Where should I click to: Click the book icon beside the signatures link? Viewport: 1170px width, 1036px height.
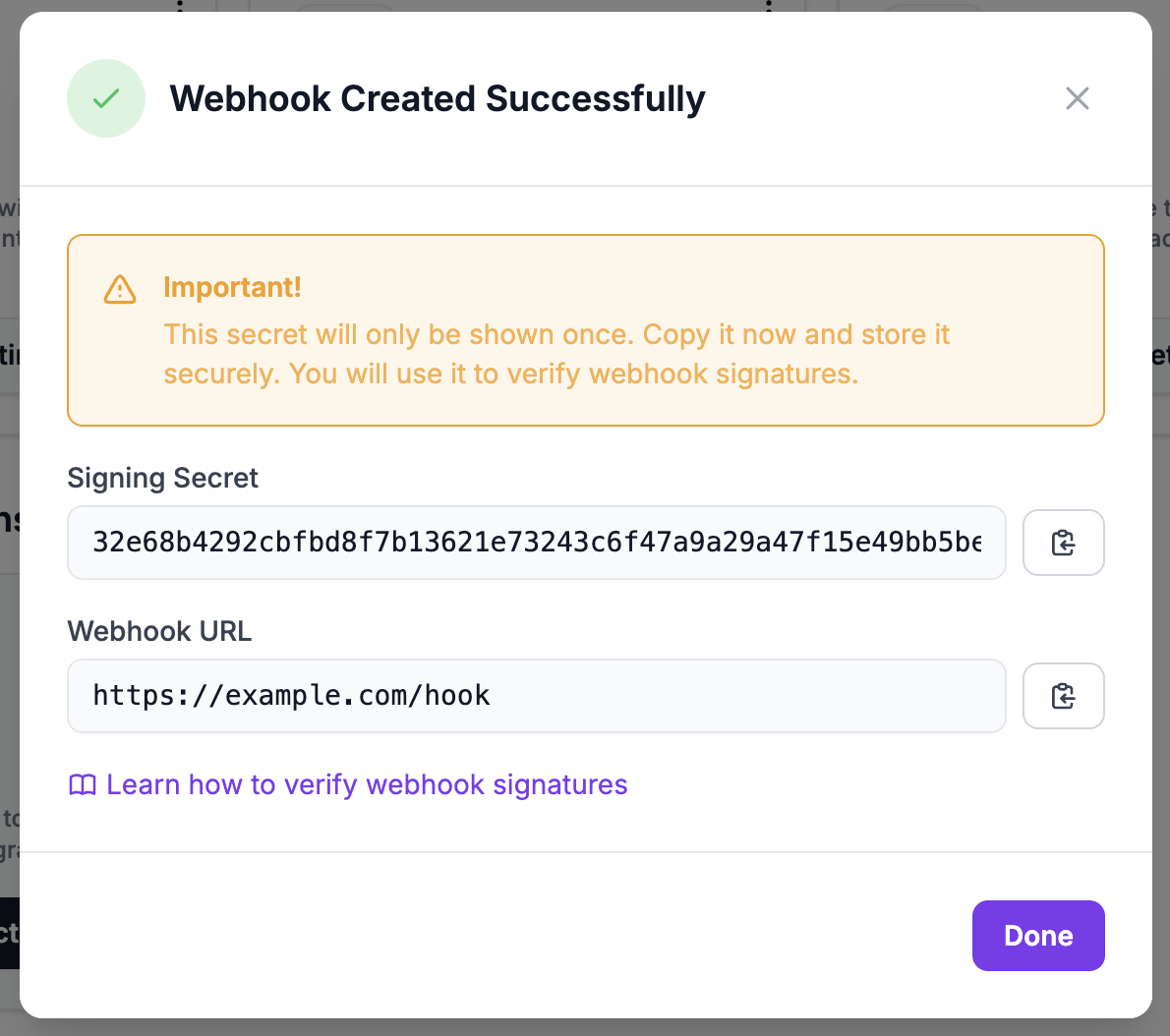coord(82,784)
